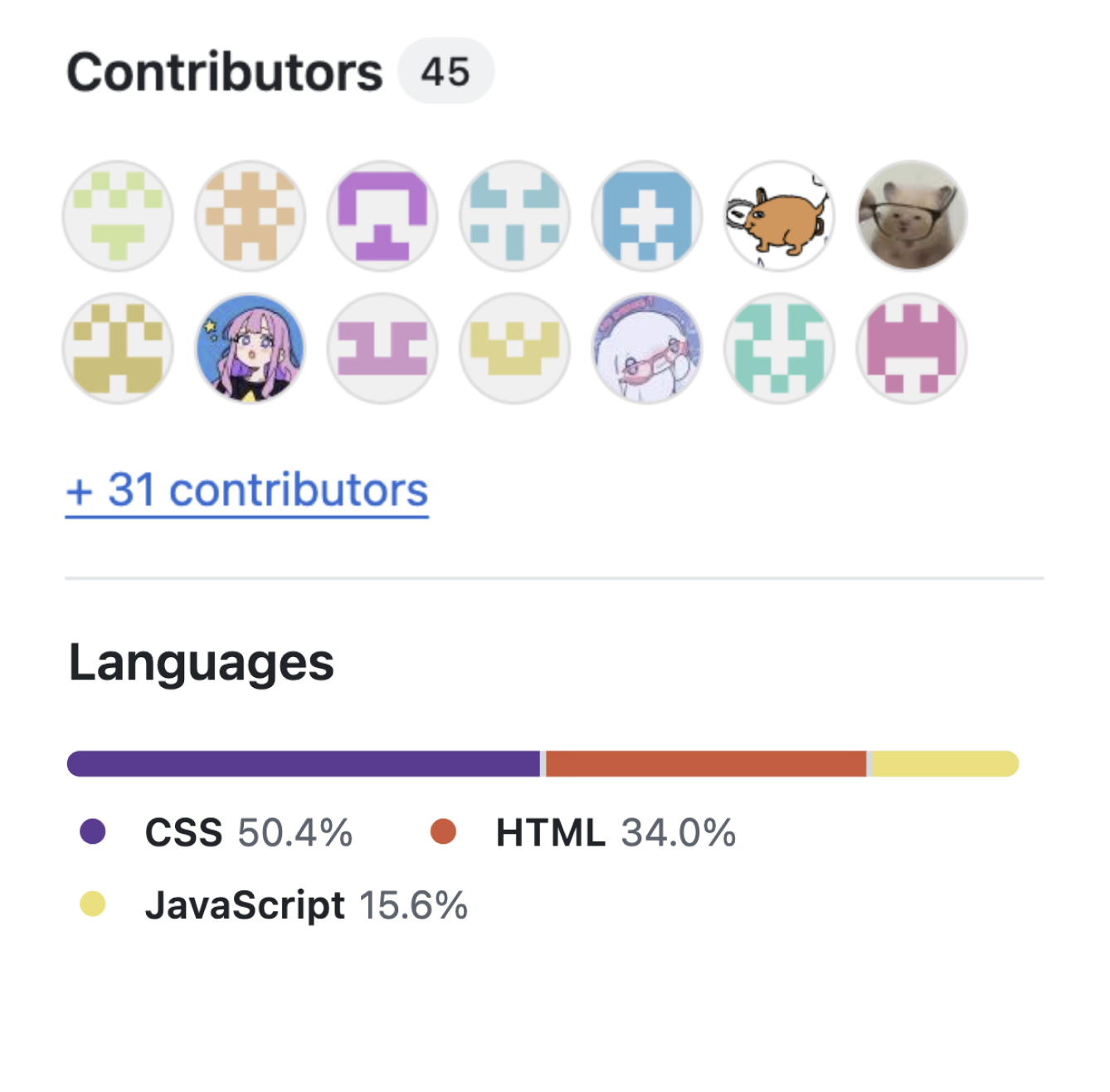The height and width of the screenshot is (1092, 1110).
Task: Select the white anime-style drawn avatar
Action: pos(647,349)
